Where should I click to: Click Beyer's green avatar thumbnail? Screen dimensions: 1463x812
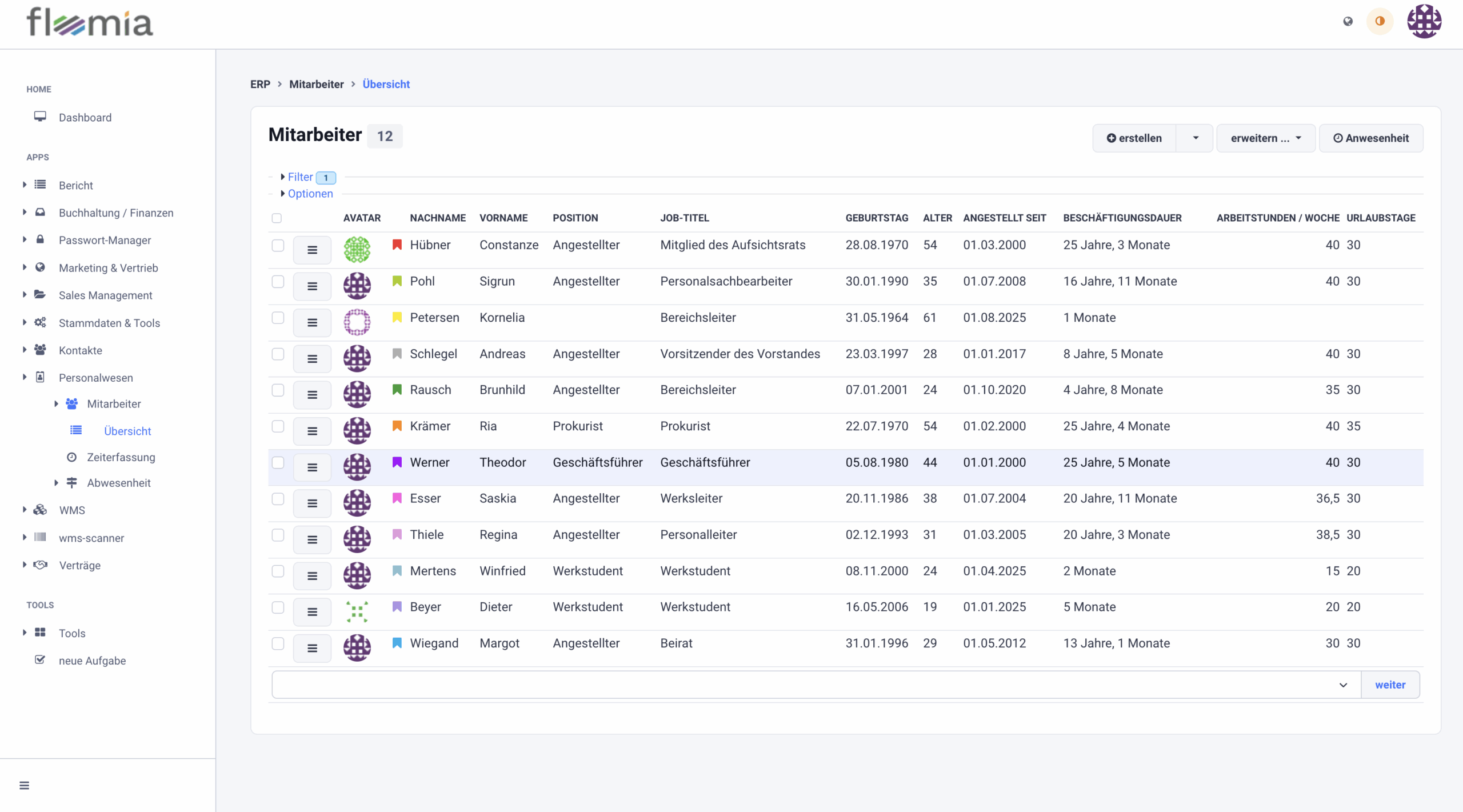[357, 611]
